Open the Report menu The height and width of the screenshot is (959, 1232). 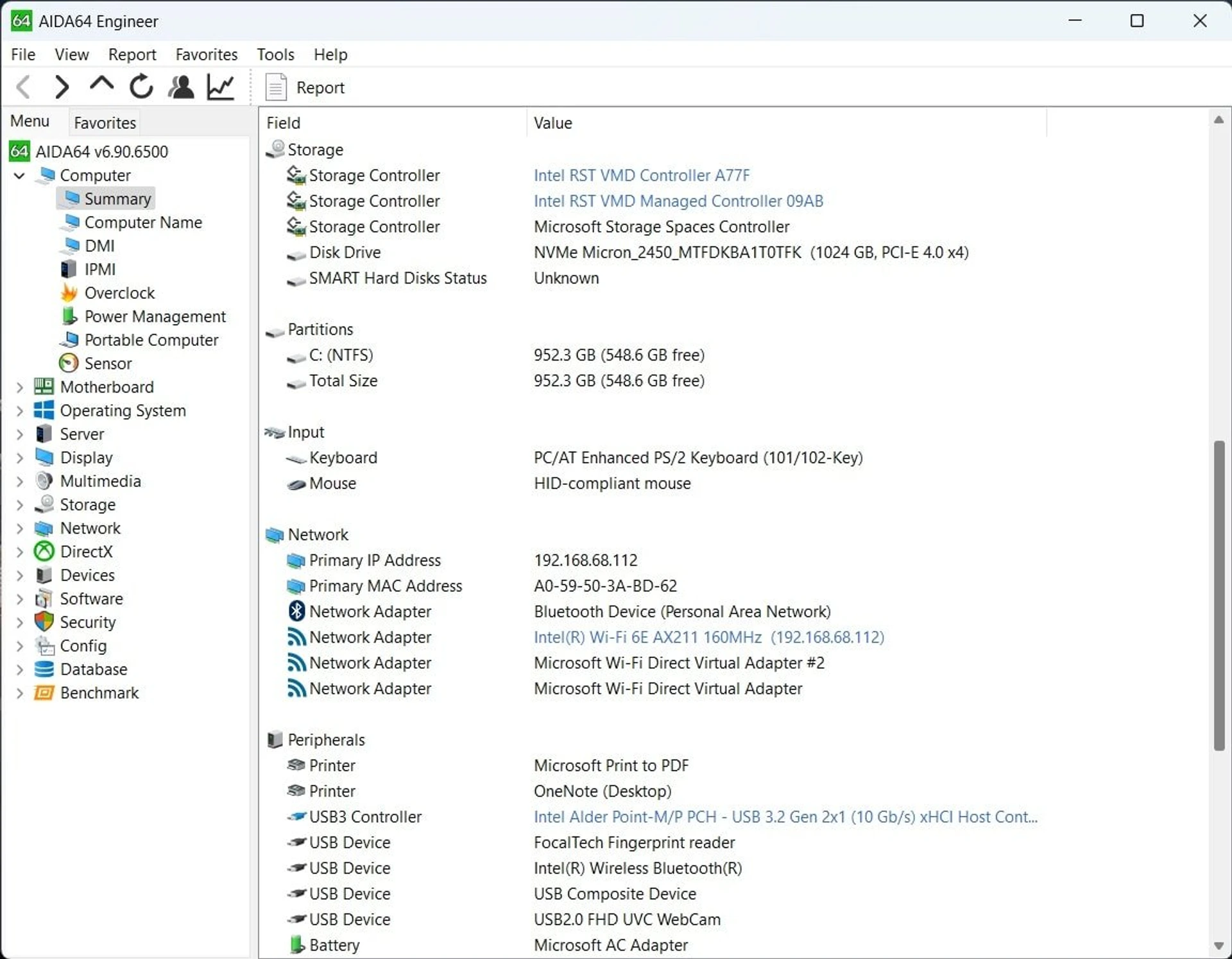(x=132, y=55)
